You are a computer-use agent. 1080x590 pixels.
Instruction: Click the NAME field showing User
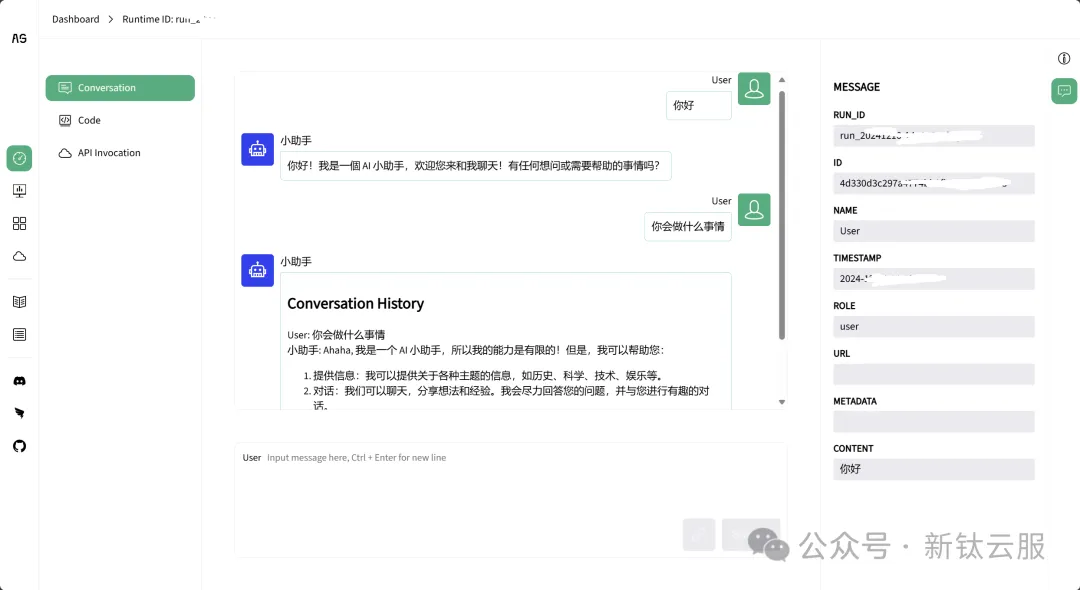pyautogui.click(x=933, y=231)
